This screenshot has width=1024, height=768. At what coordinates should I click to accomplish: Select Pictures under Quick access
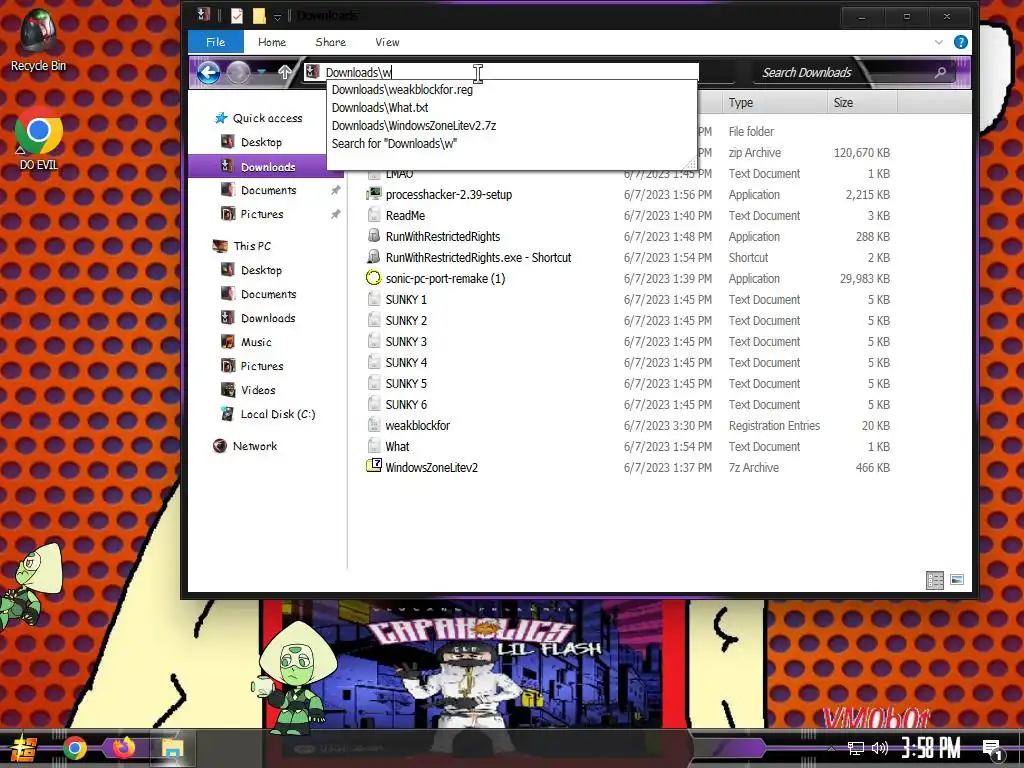(262, 214)
